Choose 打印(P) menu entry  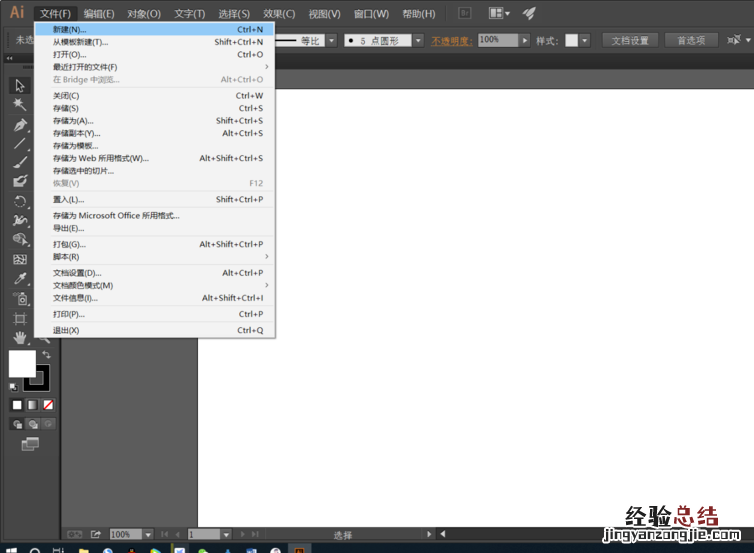coord(155,314)
